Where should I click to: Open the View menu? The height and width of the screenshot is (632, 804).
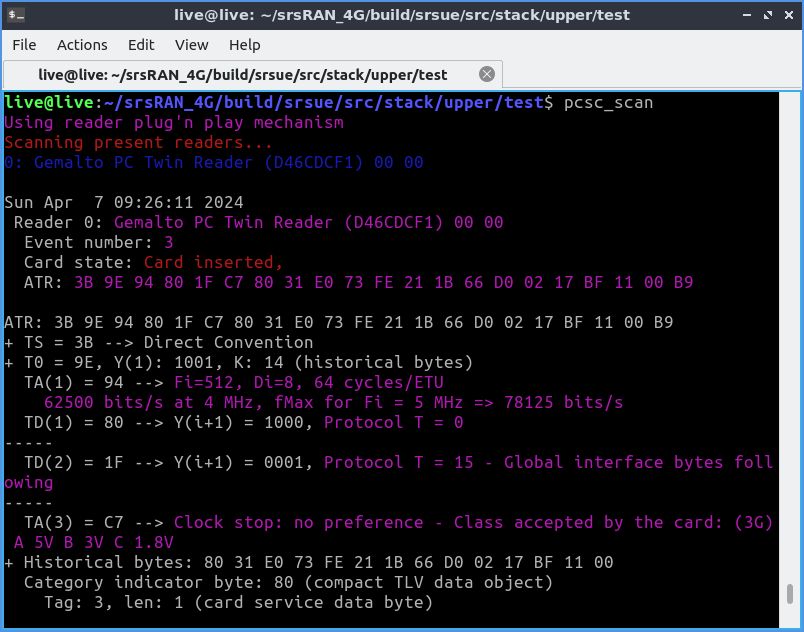191,45
